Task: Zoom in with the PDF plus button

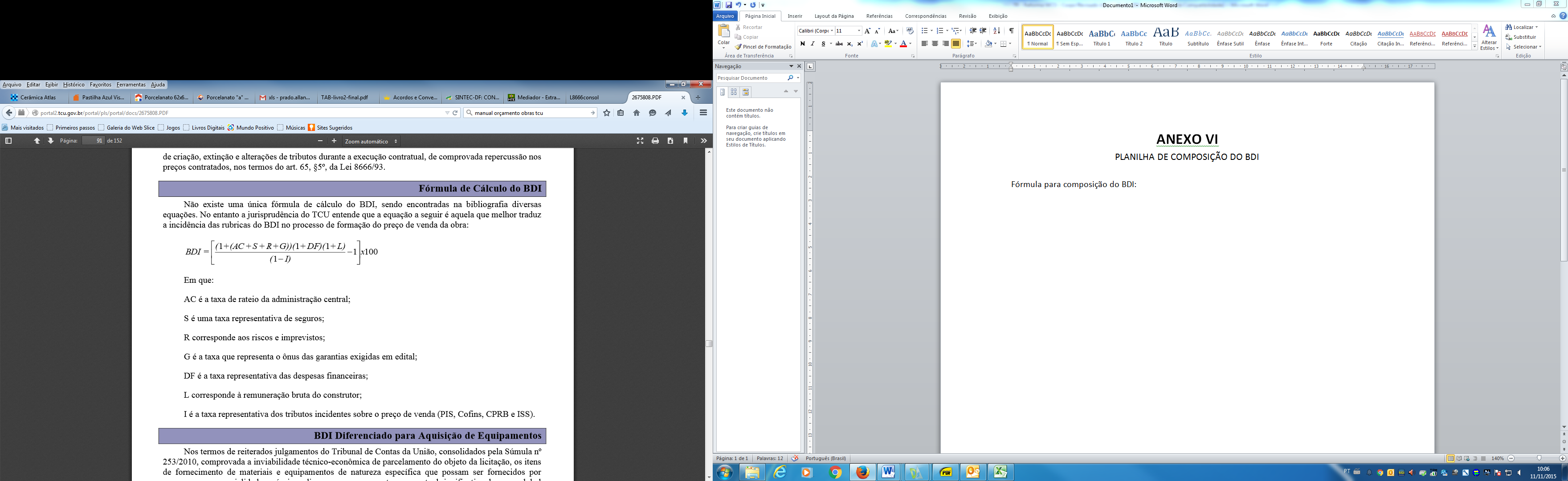Action: click(x=334, y=141)
